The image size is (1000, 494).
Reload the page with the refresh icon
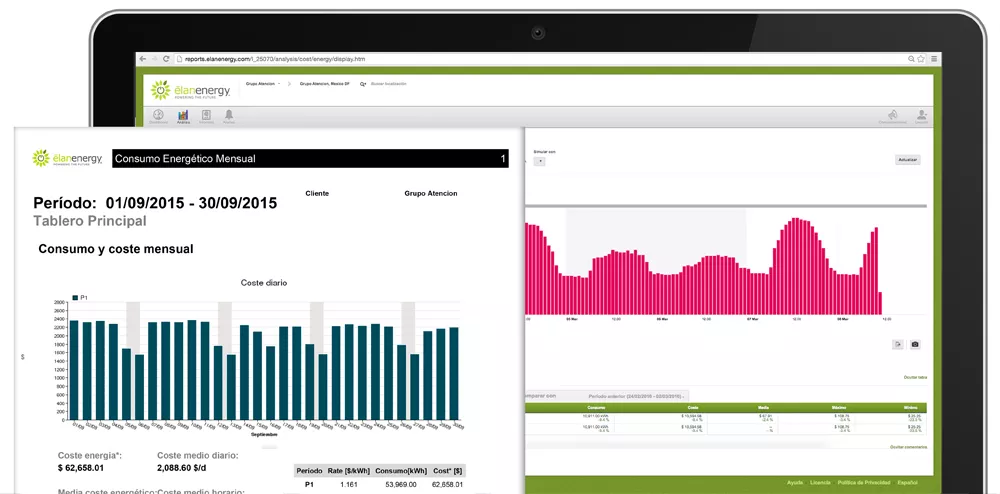[166, 59]
